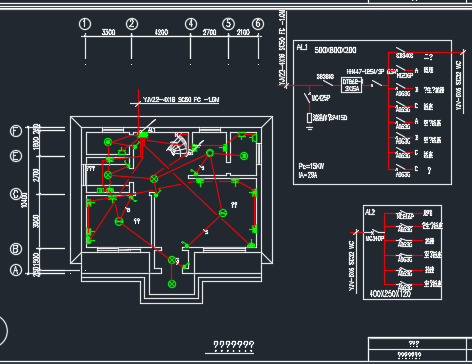
Task: Select grid axis bubble B
Action: 16,249
